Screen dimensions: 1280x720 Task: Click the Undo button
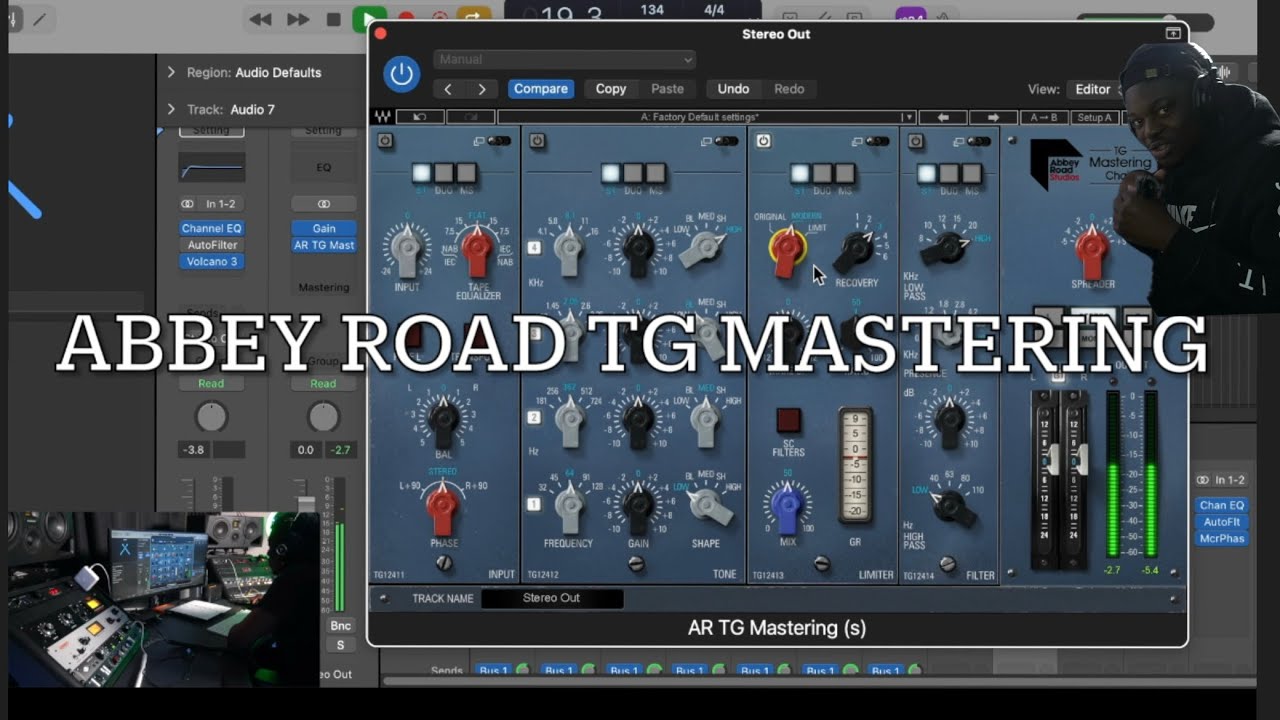(x=733, y=89)
